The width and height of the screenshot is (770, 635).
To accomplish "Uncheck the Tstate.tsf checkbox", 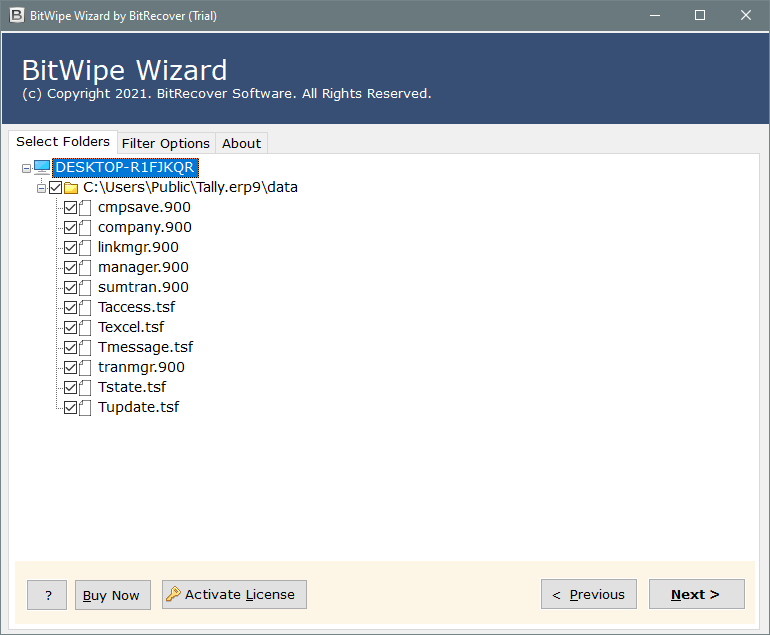I will click(x=70, y=387).
